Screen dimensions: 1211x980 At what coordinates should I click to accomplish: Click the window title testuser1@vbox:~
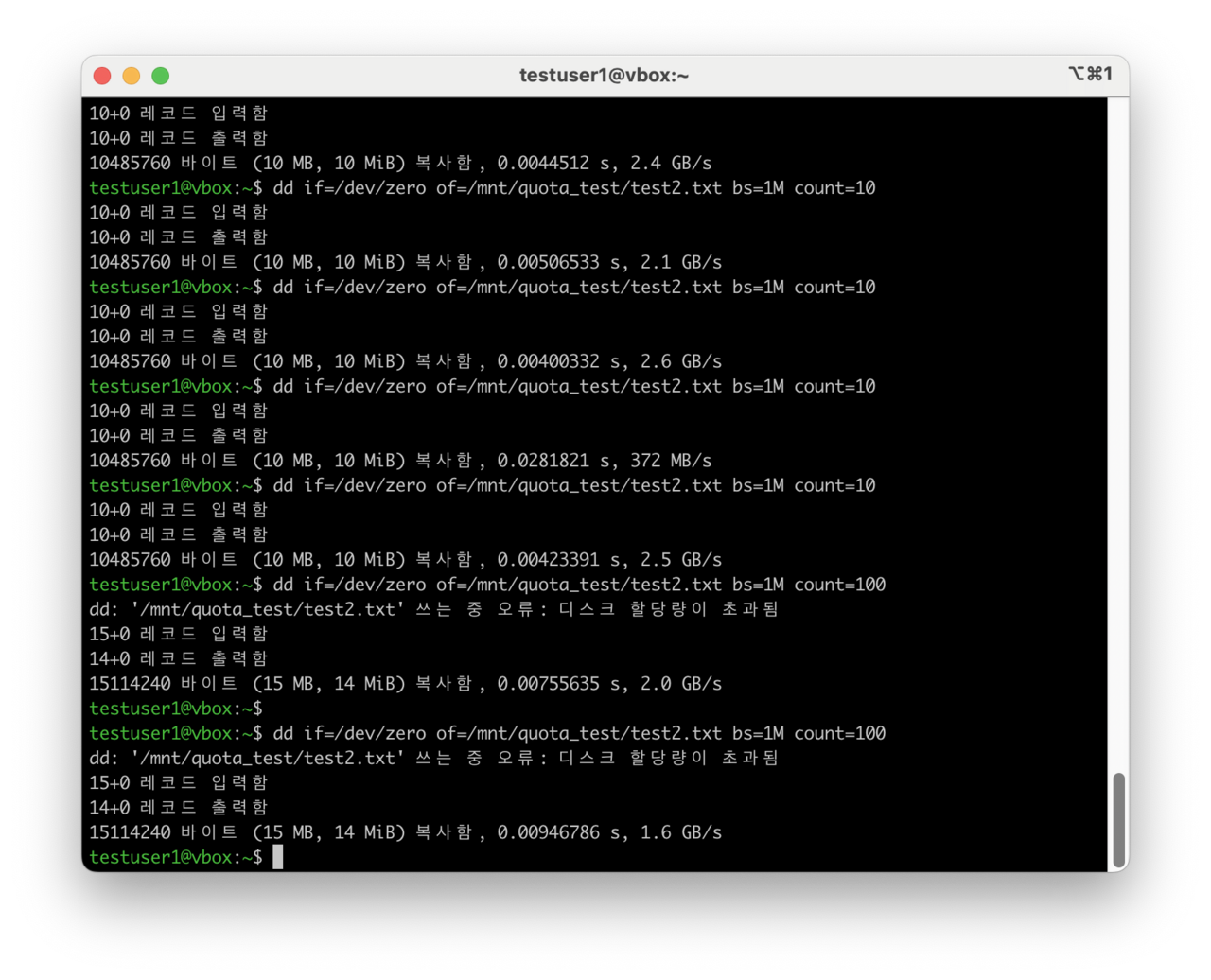pyautogui.click(x=605, y=76)
